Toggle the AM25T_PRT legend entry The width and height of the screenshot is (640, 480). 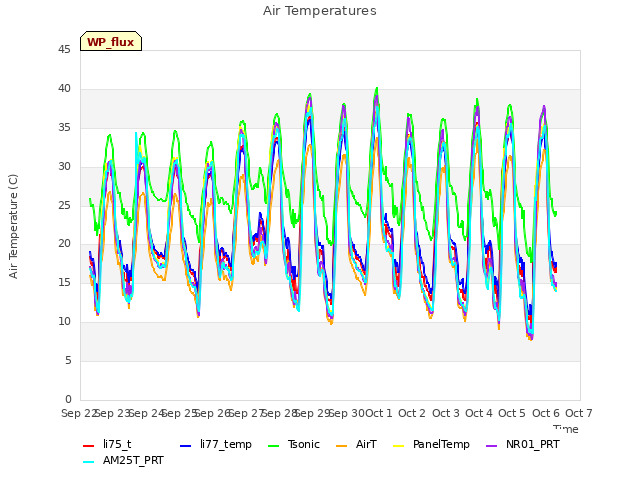123,460
